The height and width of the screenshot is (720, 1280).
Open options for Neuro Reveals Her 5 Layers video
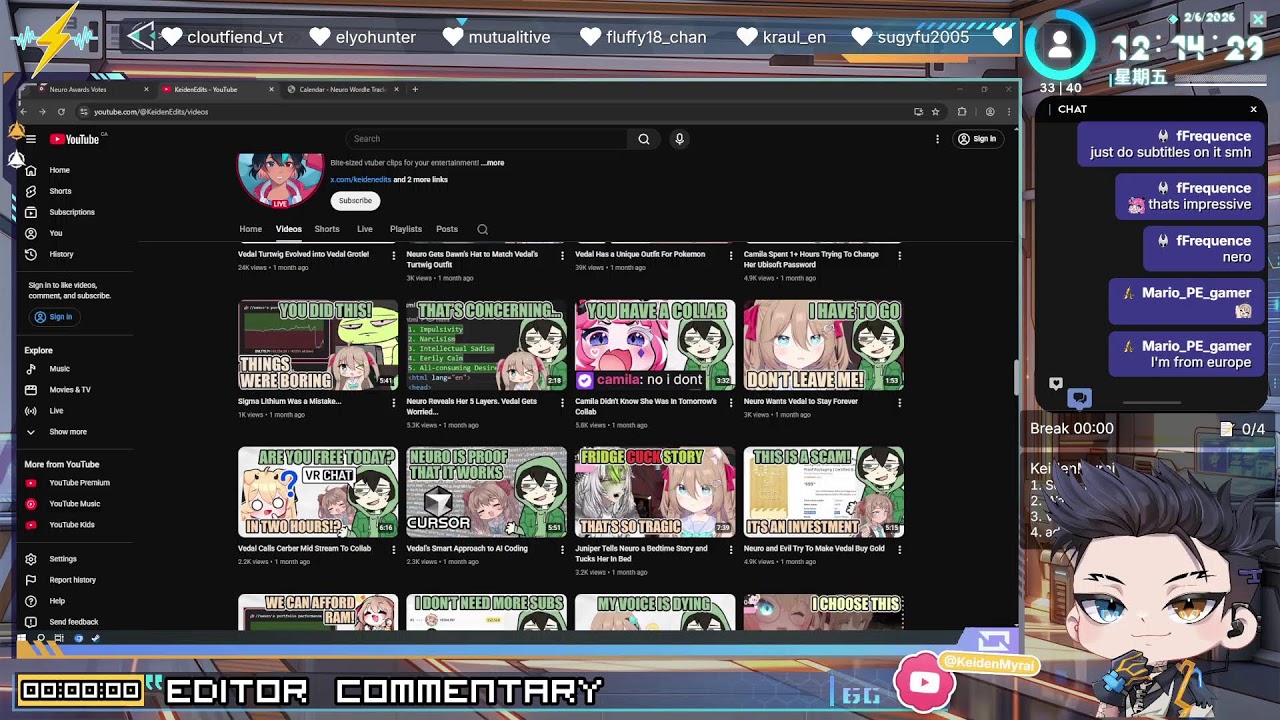[562, 403]
